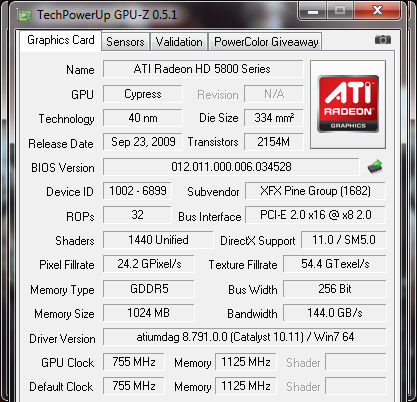Viewport: 417px width, 402px height.
Task: Click Texture Fillrate value 54.4 GTexel/s
Action: coord(335,264)
